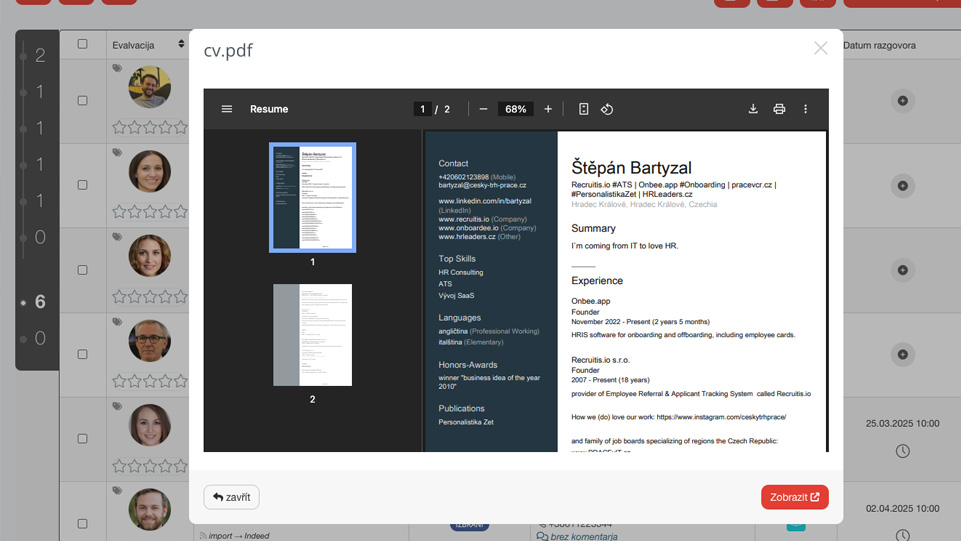Screen dimensions: 961x541
Task: Add interview date for fourth candidate row
Action: [902, 354]
